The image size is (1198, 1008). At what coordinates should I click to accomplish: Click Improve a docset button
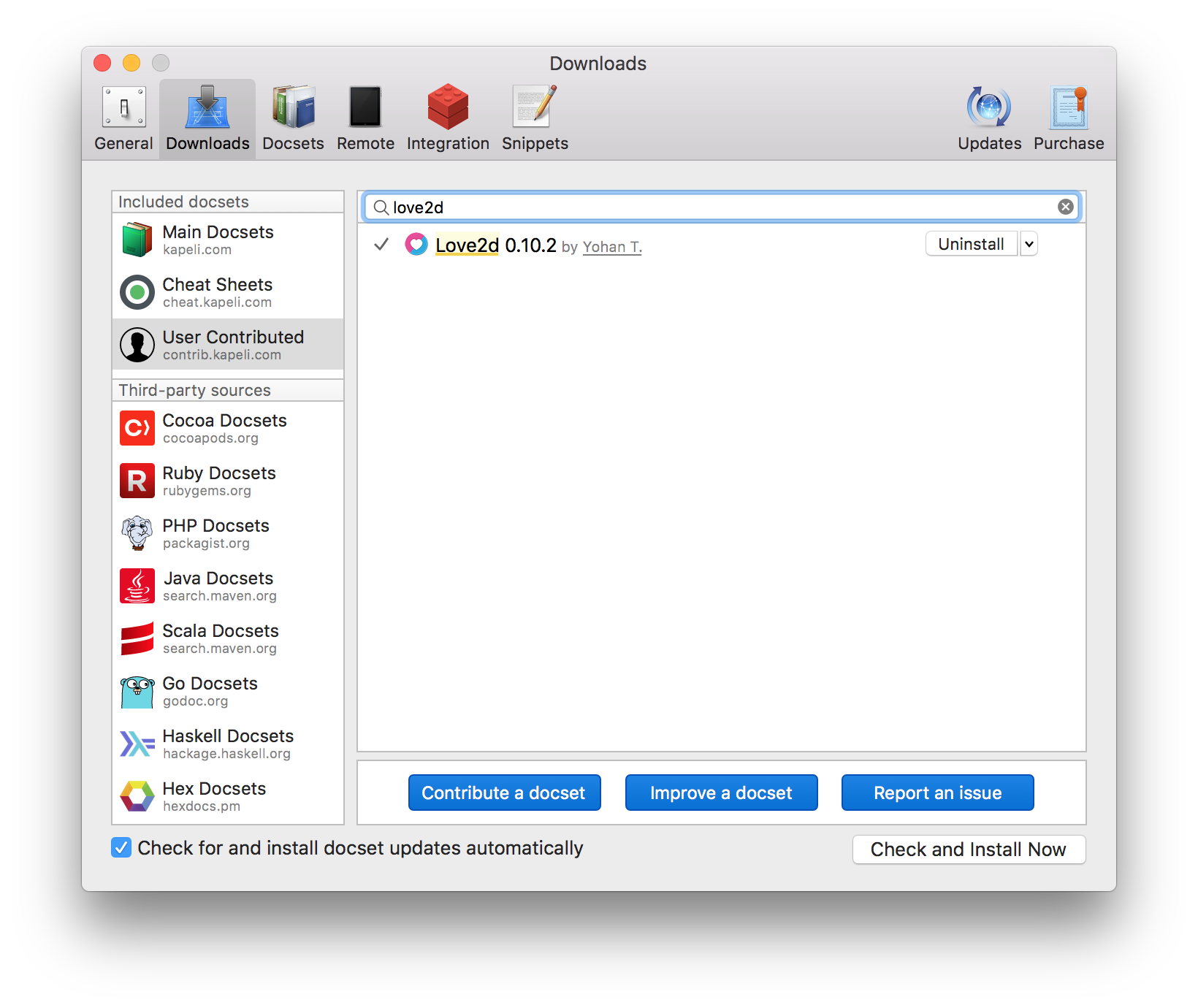[721, 793]
